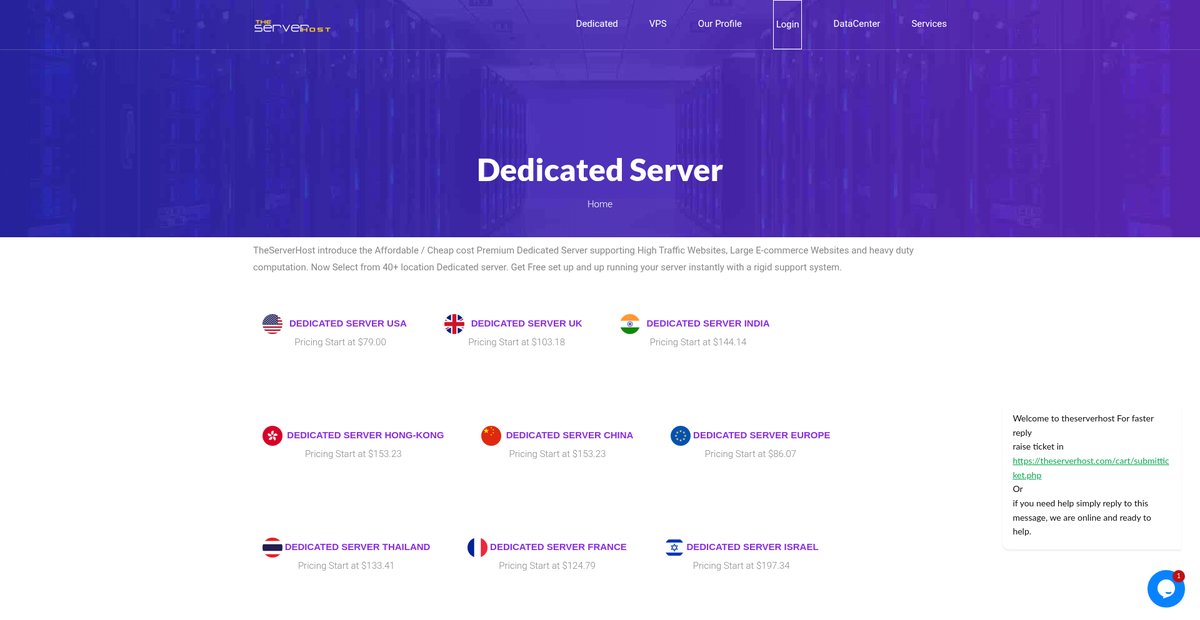Click the TheServerHost logo

point(292,26)
